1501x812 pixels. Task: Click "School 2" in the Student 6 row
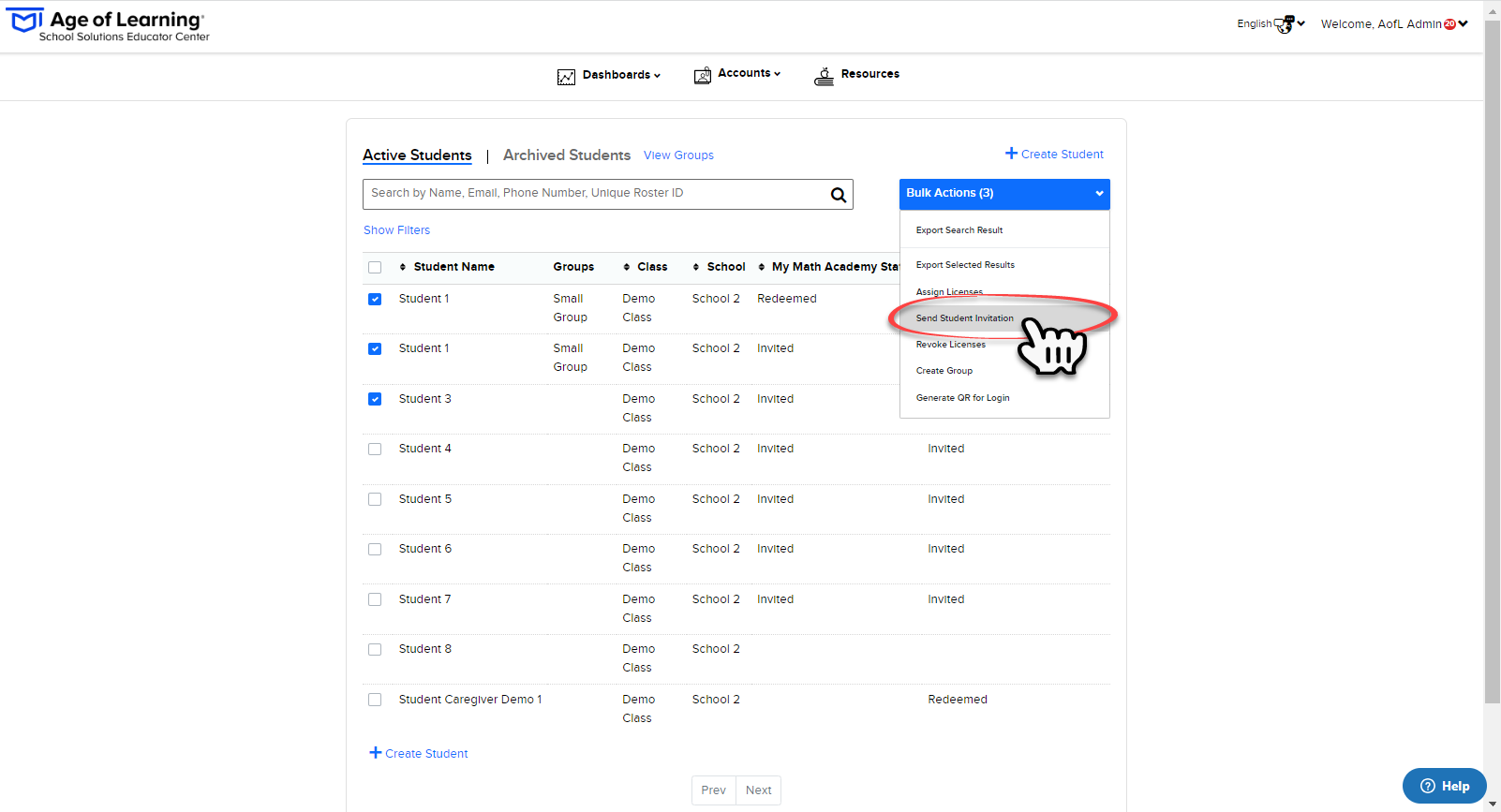716,549
